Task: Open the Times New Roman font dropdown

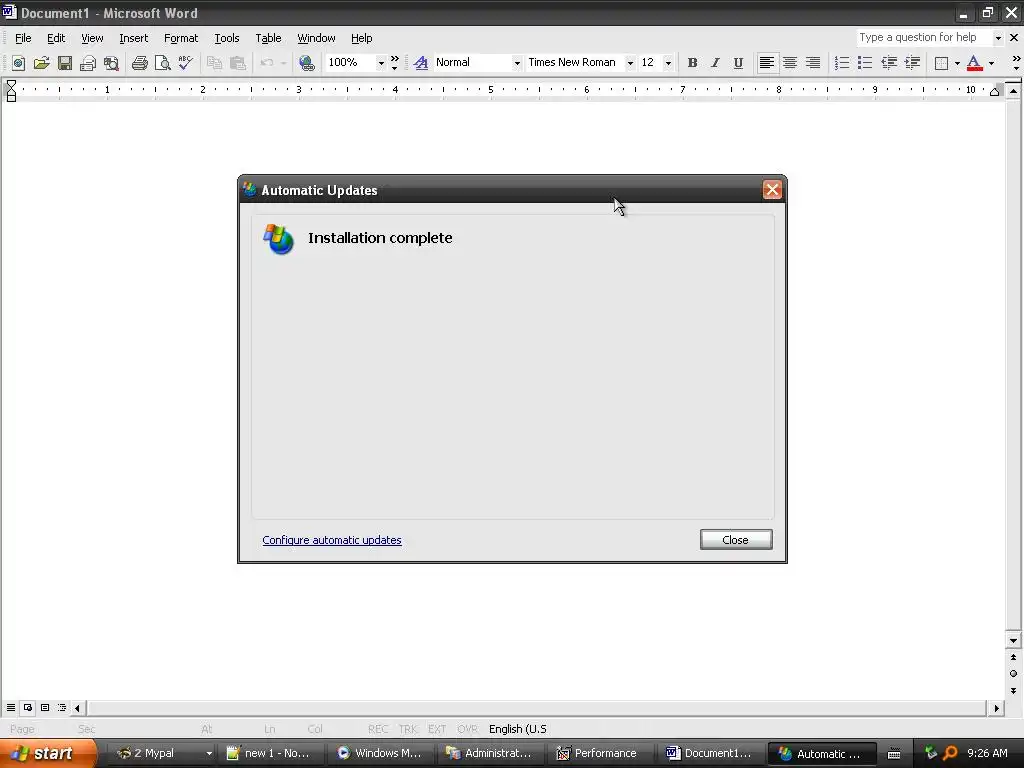Action: click(x=630, y=63)
